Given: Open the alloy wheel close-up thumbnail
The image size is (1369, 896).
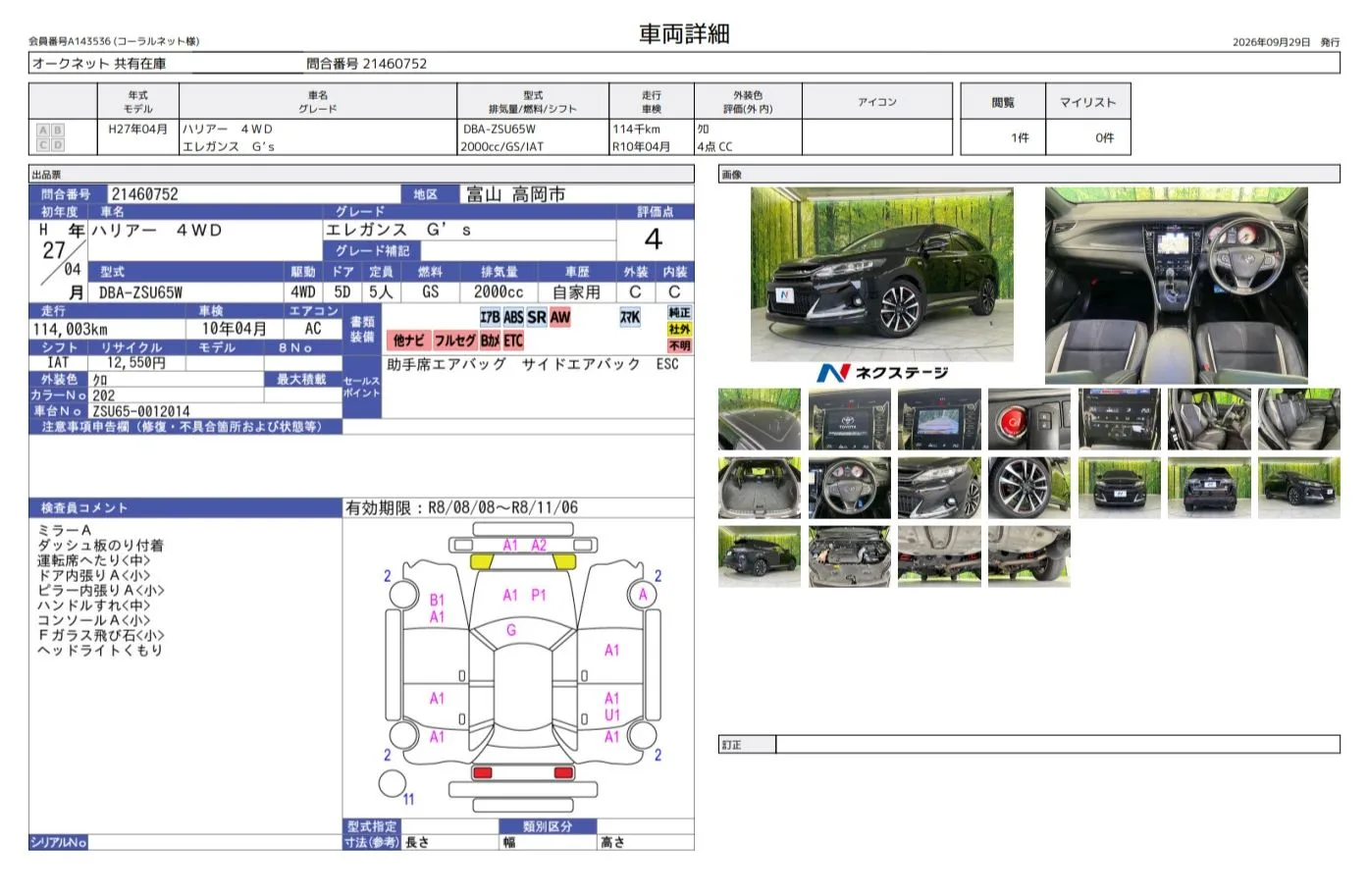Looking at the screenshot, I should tap(1028, 488).
